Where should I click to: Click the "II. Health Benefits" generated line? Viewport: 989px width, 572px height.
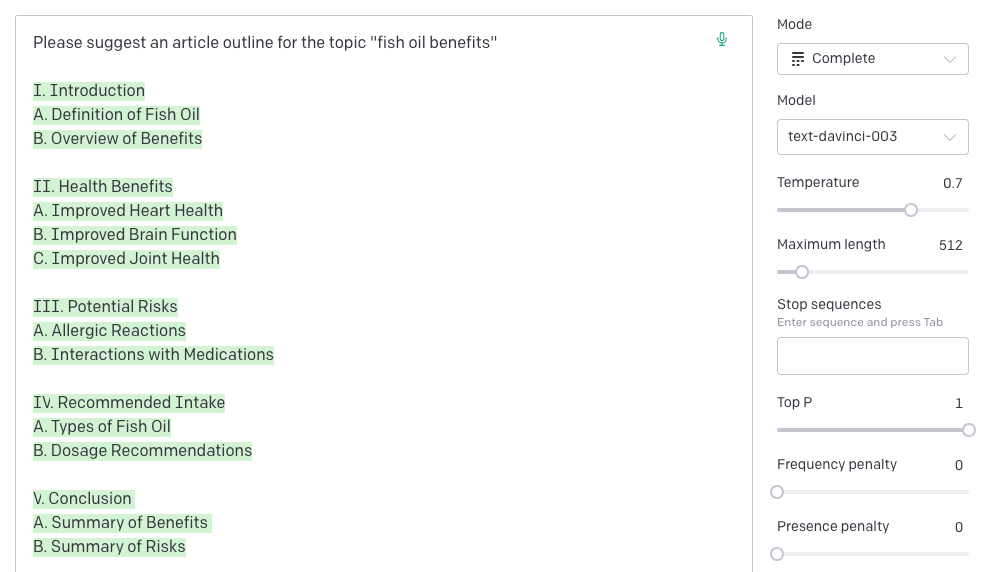click(103, 187)
